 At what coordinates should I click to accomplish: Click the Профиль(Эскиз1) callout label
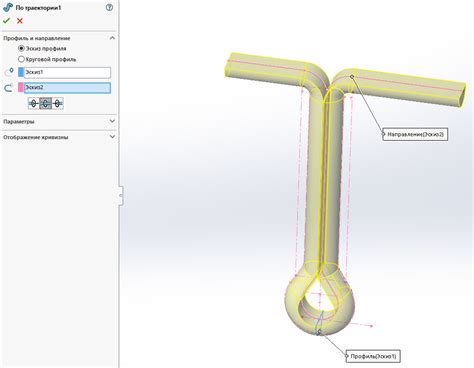pyautogui.click(x=373, y=356)
